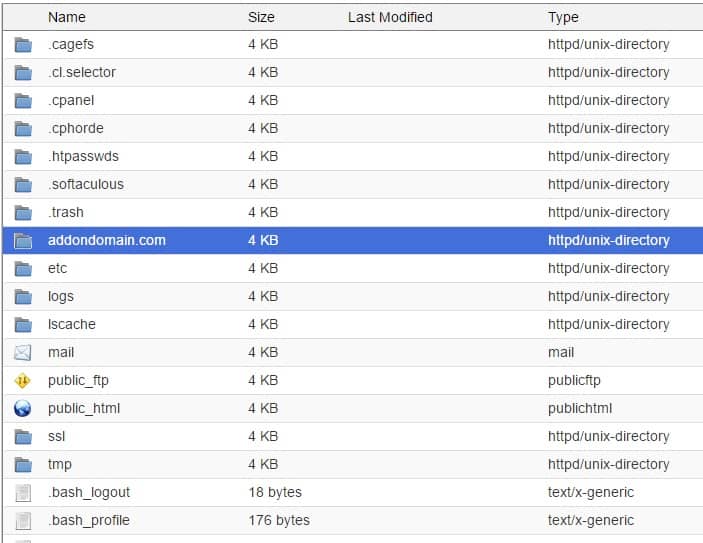703x543 pixels.
Task: Select the mail folder name
Action: 61,352
